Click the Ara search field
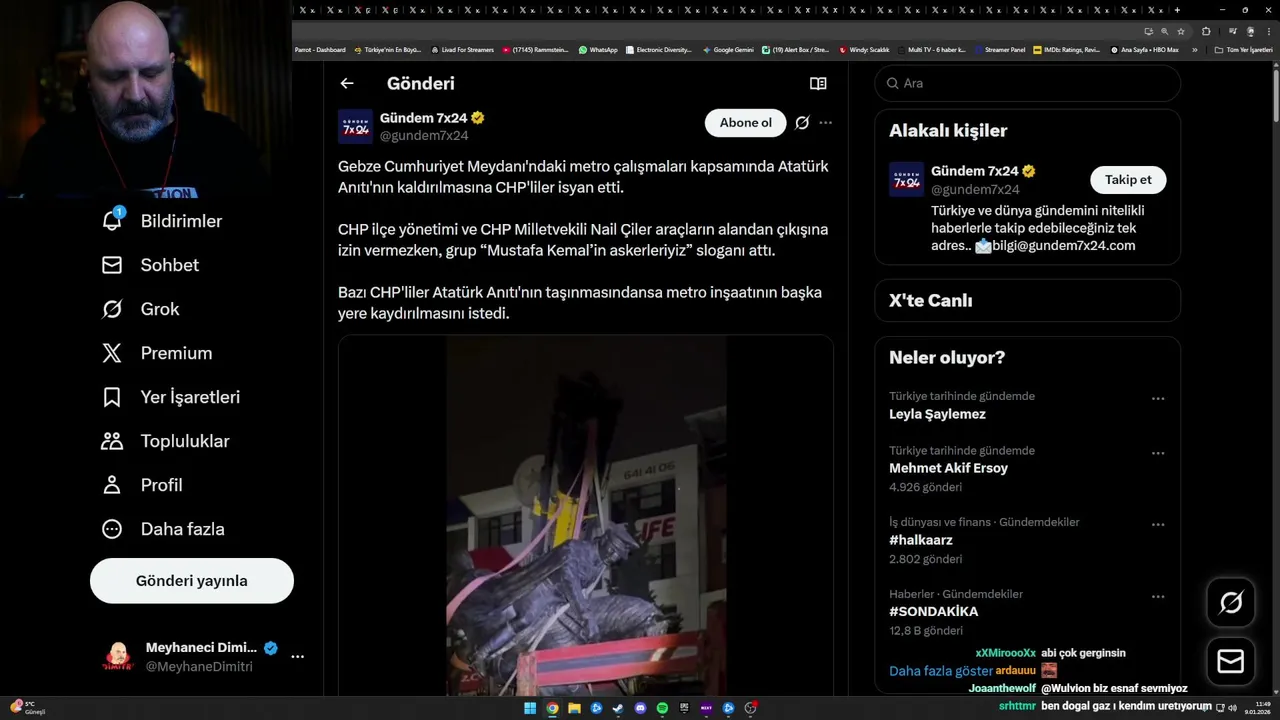This screenshot has height=720, width=1280. point(1028,84)
